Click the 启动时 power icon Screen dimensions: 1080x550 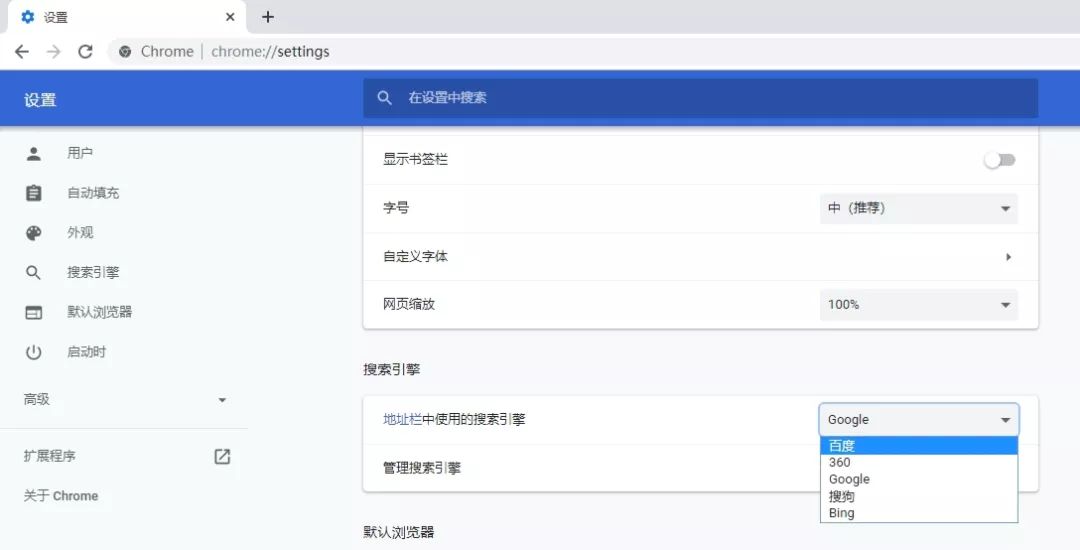click(x=34, y=352)
